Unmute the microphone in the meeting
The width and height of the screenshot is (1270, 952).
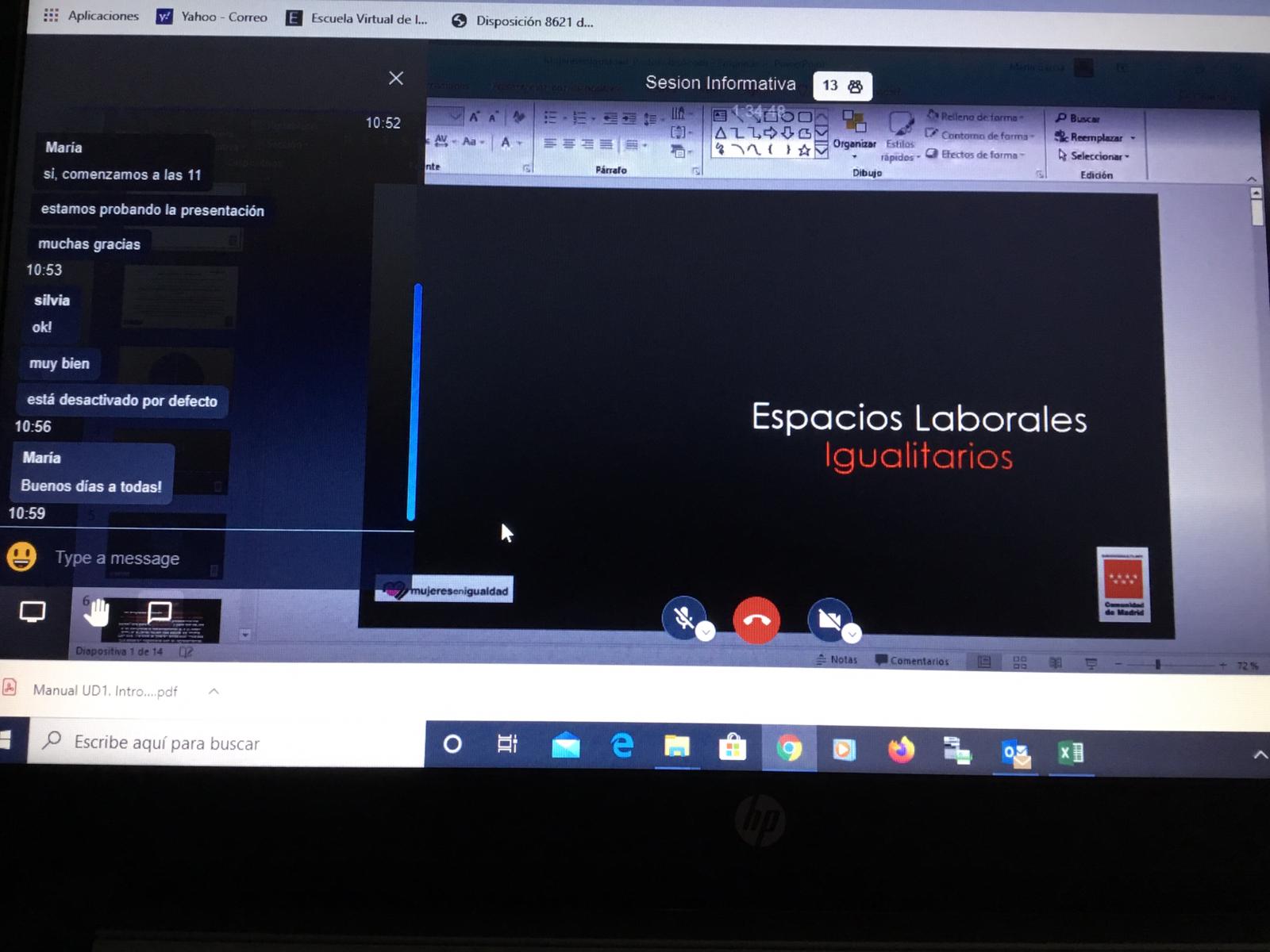pos(683,618)
